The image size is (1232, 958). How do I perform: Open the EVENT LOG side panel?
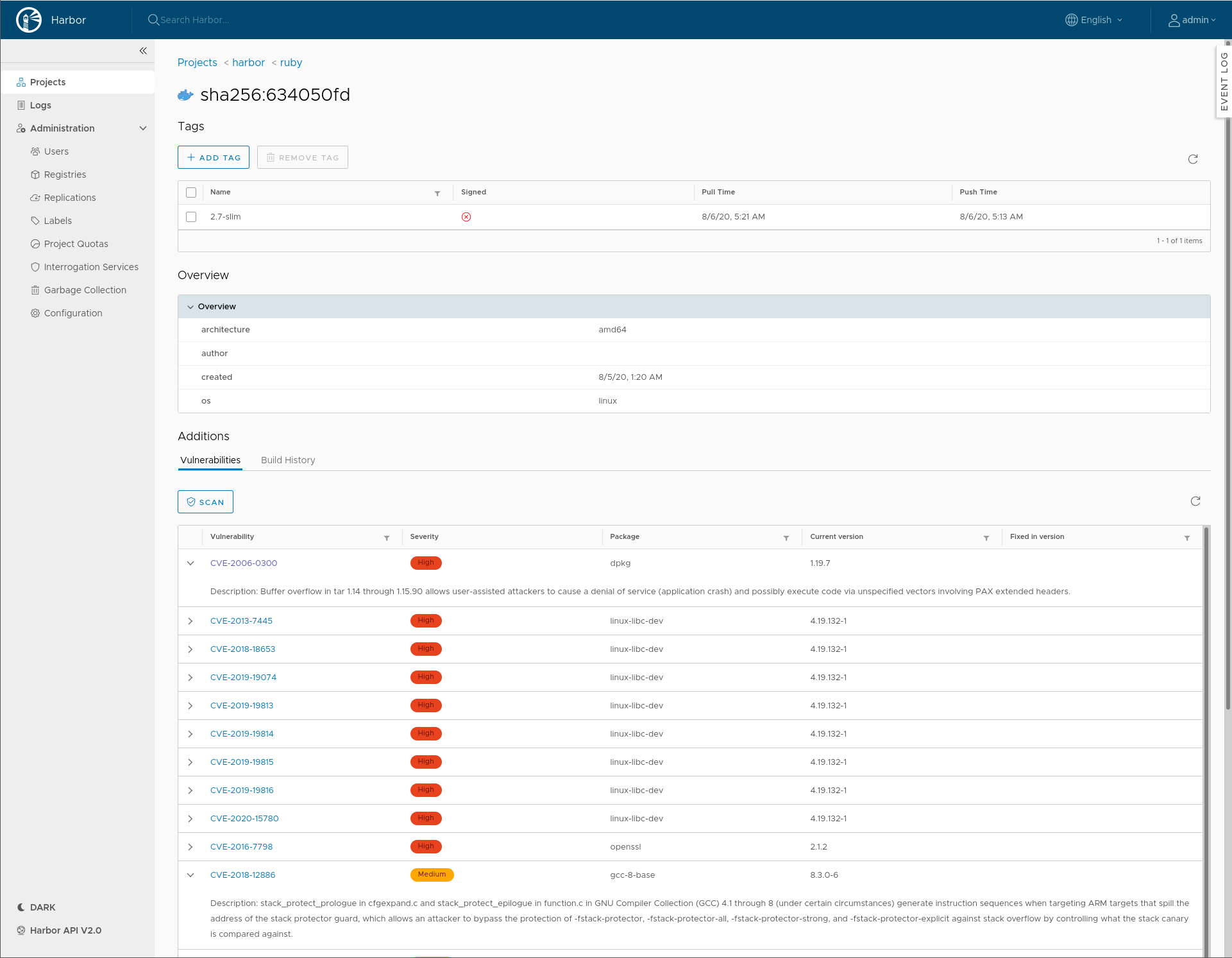tap(1224, 81)
